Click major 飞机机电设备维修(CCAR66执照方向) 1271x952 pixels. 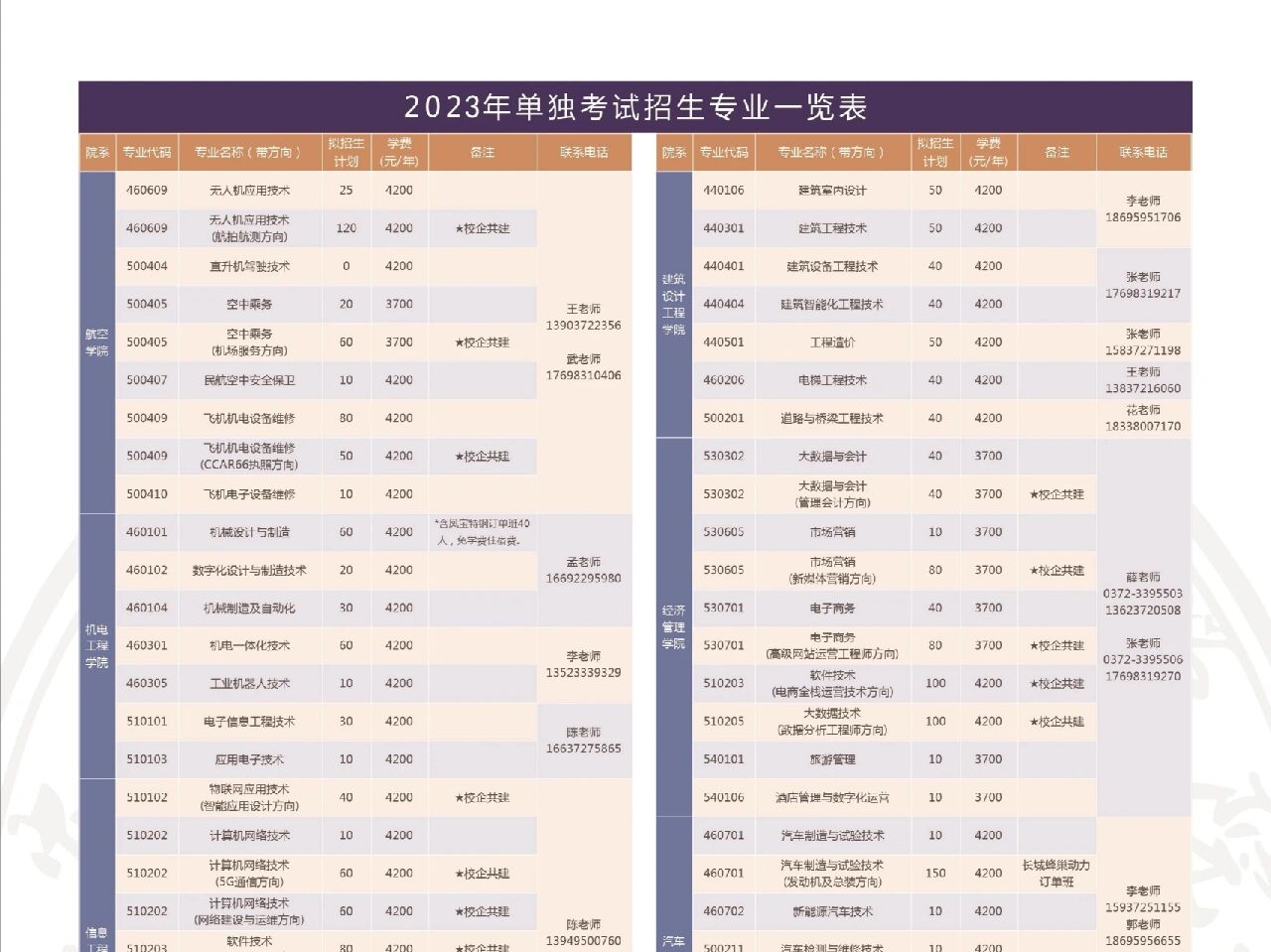(x=249, y=457)
